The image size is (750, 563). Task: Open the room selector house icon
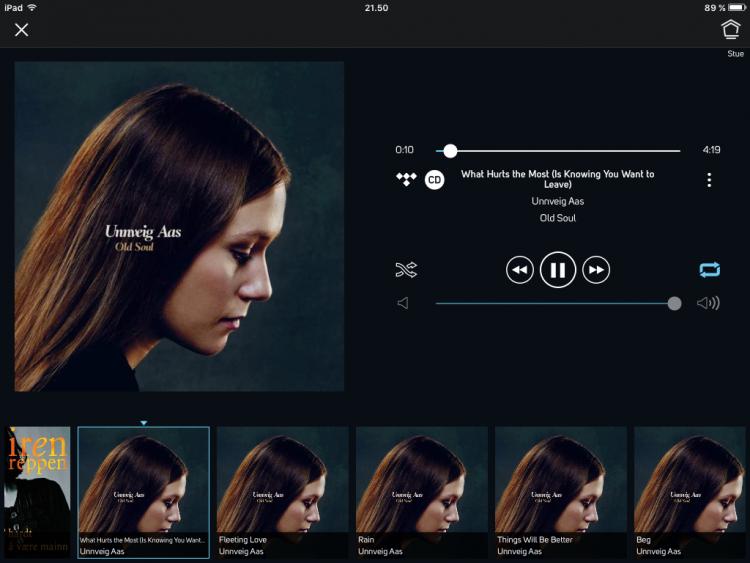730,29
